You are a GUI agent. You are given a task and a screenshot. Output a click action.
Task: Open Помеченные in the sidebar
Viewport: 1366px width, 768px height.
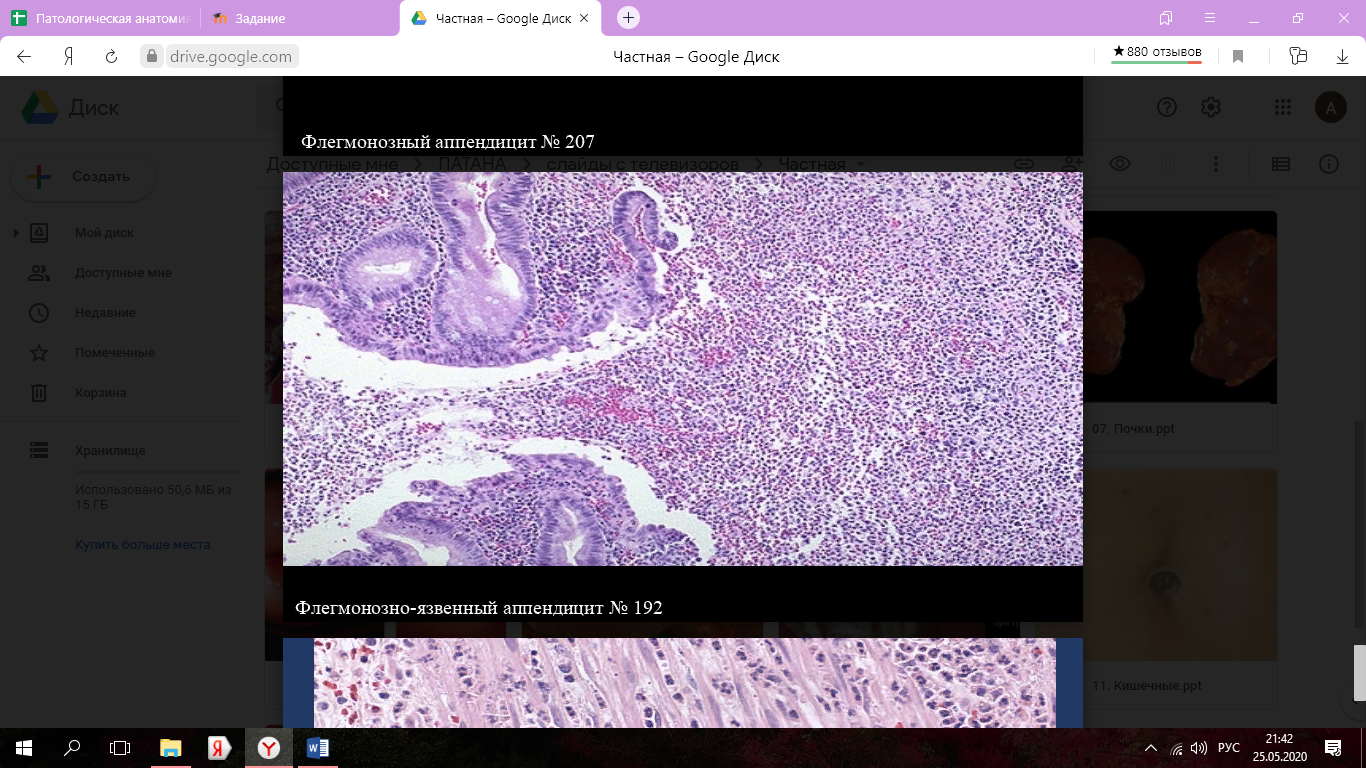[x=114, y=353]
